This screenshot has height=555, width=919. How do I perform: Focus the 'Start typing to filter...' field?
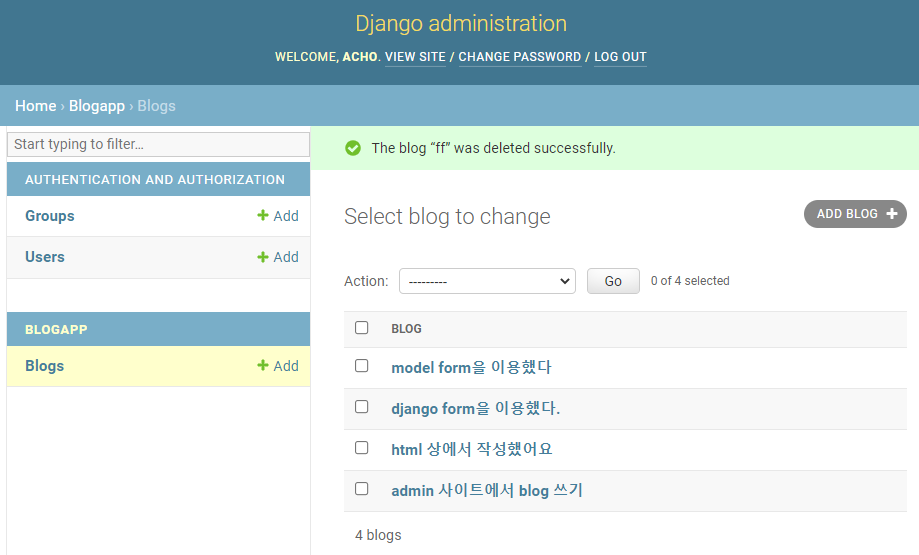click(158, 144)
